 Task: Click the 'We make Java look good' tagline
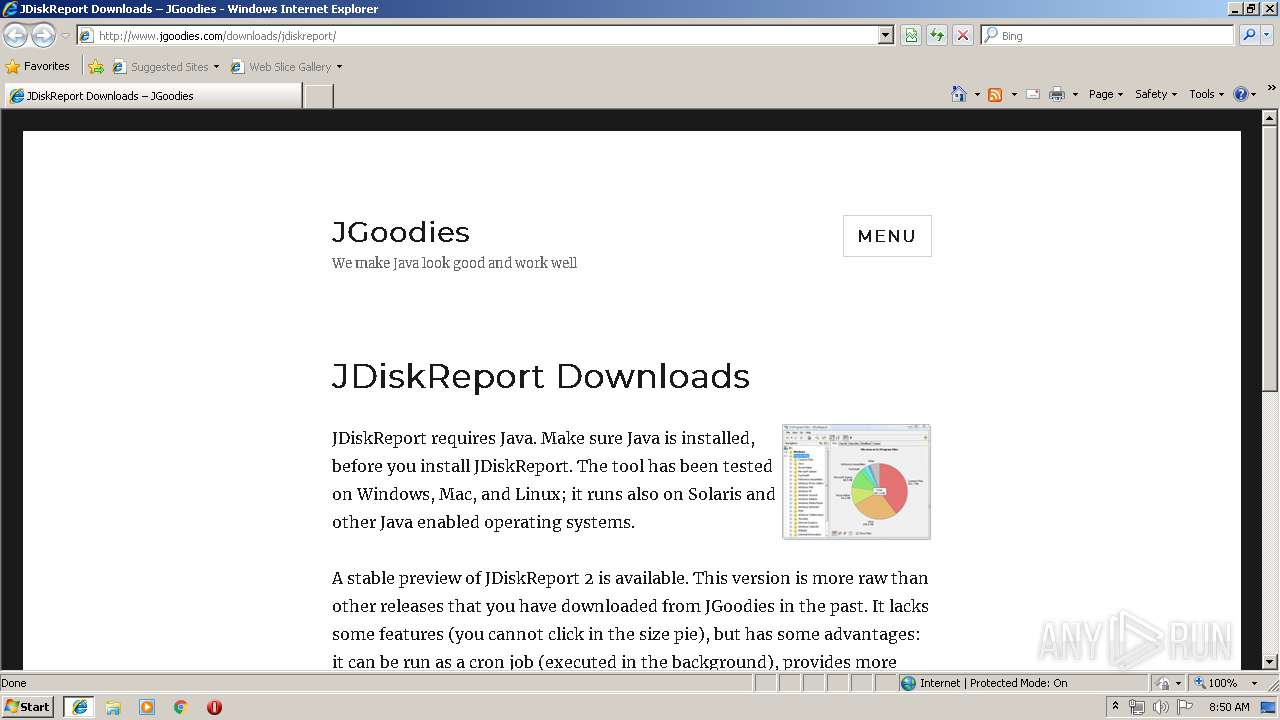point(454,263)
